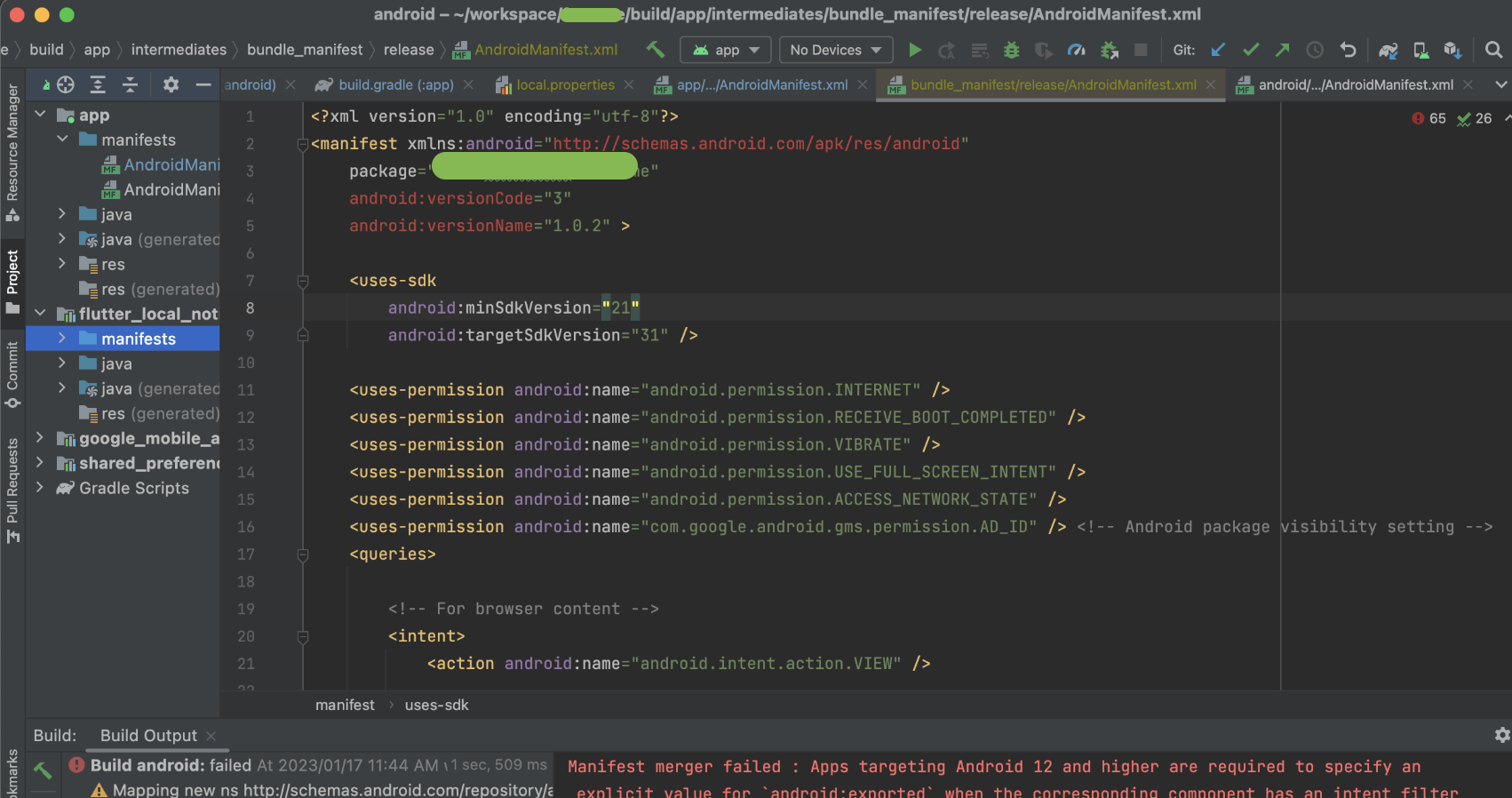The image size is (1512, 798).
Task: Show hidden editor tabs chevron
Action: click(1500, 84)
